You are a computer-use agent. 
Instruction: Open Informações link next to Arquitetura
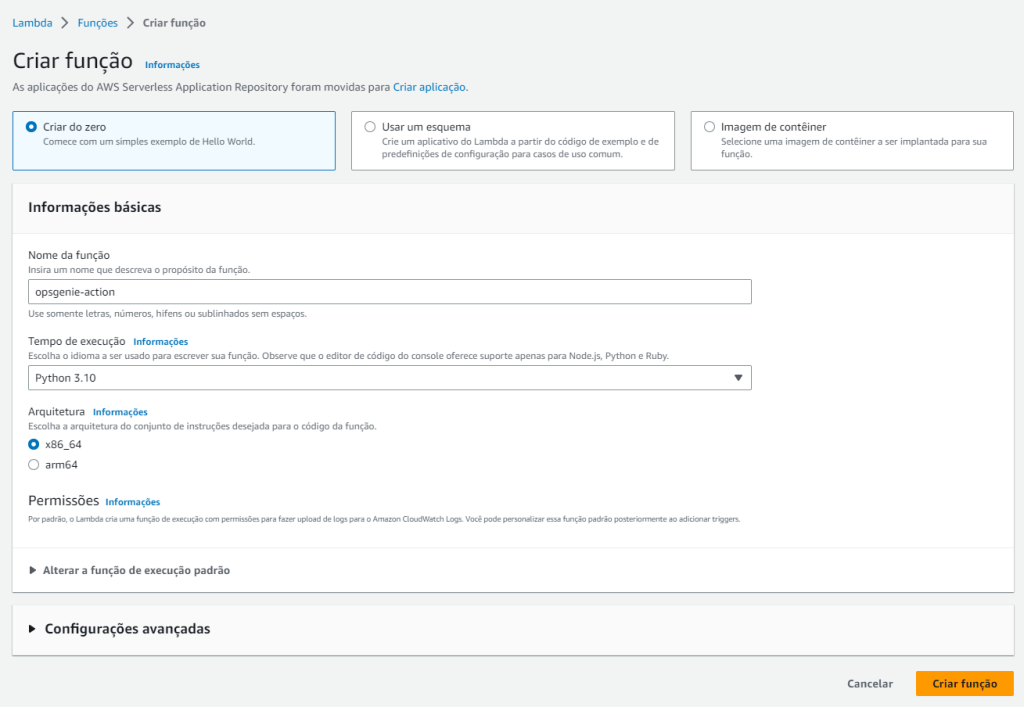coord(120,412)
